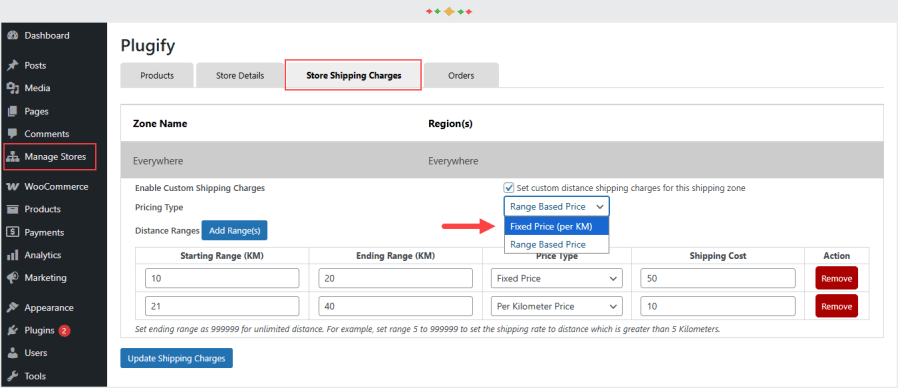The width and height of the screenshot is (898, 388).
Task: Switch to the Store Details tab
Action: (x=240, y=76)
